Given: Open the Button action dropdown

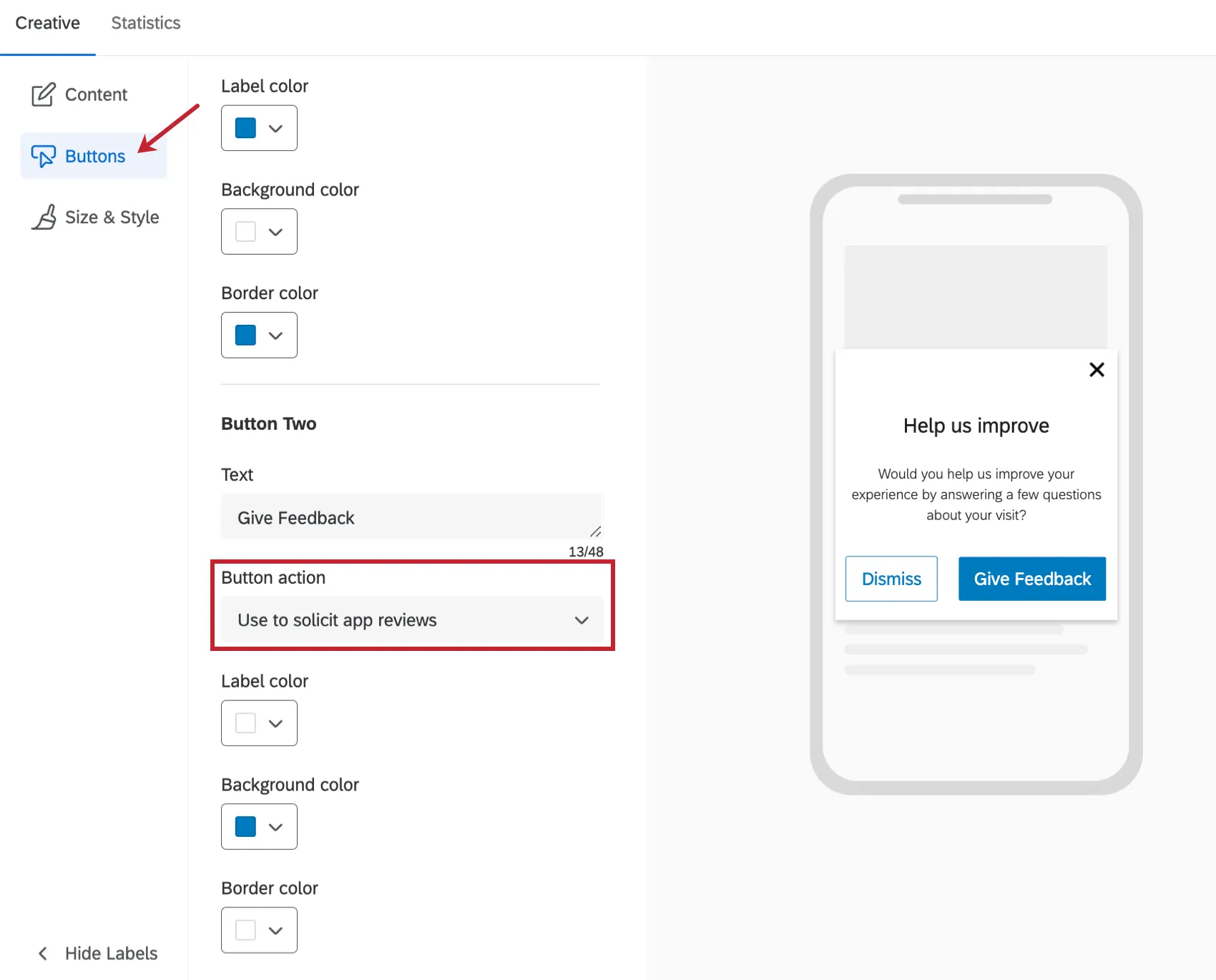Looking at the screenshot, I should 411,620.
